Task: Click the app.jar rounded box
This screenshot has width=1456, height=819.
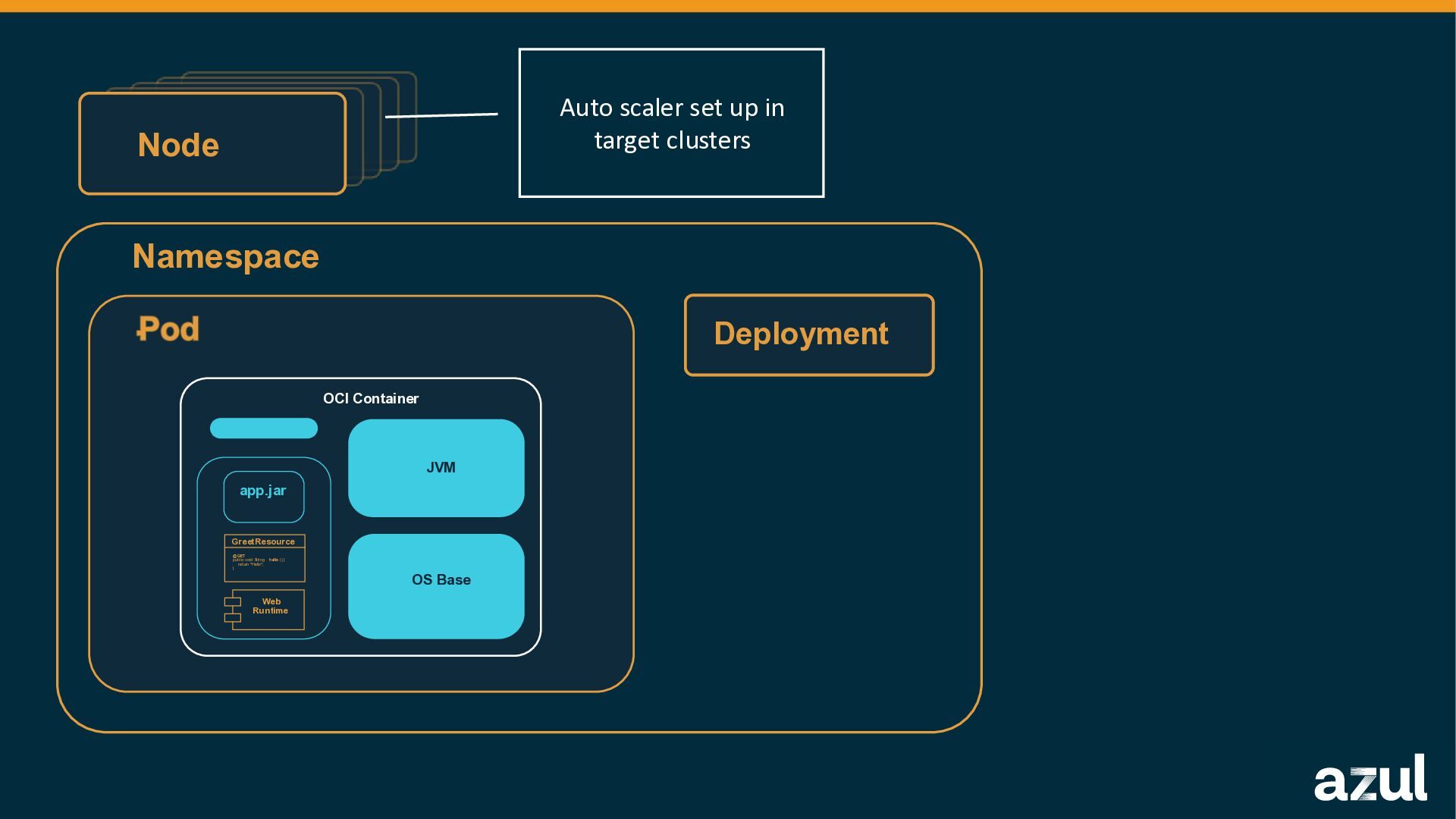Action: click(264, 497)
